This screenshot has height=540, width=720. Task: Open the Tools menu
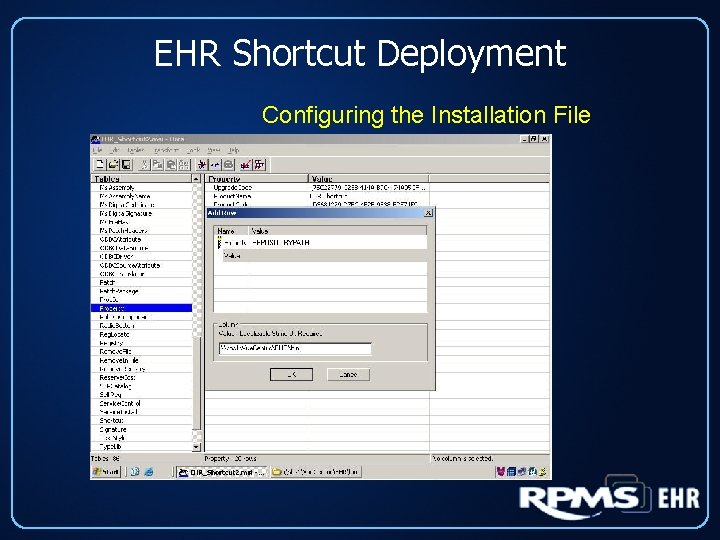click(x=193, y=150)
